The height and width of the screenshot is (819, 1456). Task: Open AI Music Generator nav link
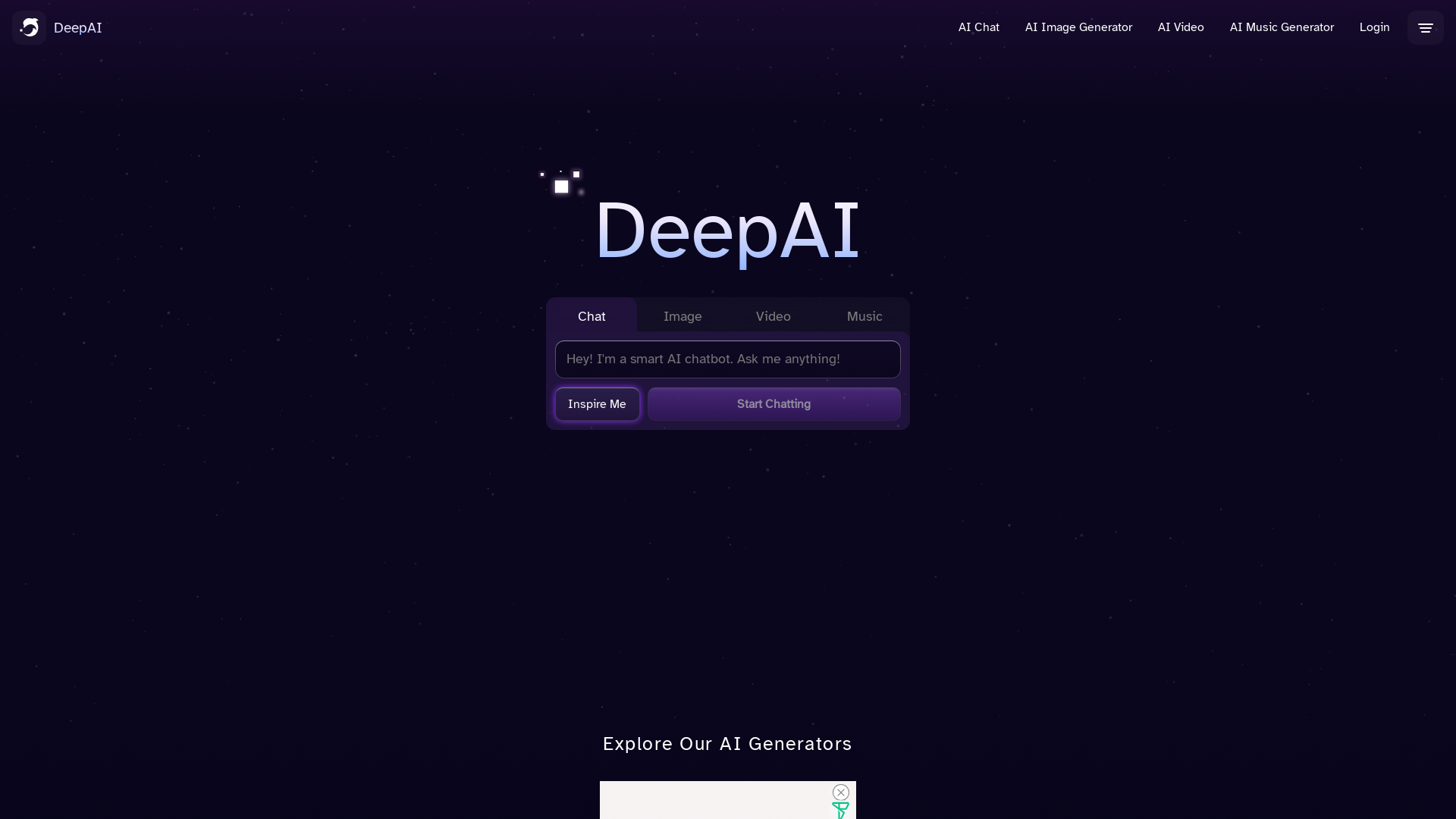[1282, 27]
